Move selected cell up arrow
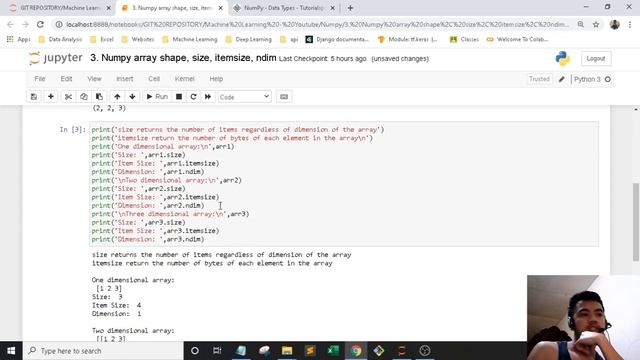Screen dimensions: 640x360 click(x=117, y=97)
